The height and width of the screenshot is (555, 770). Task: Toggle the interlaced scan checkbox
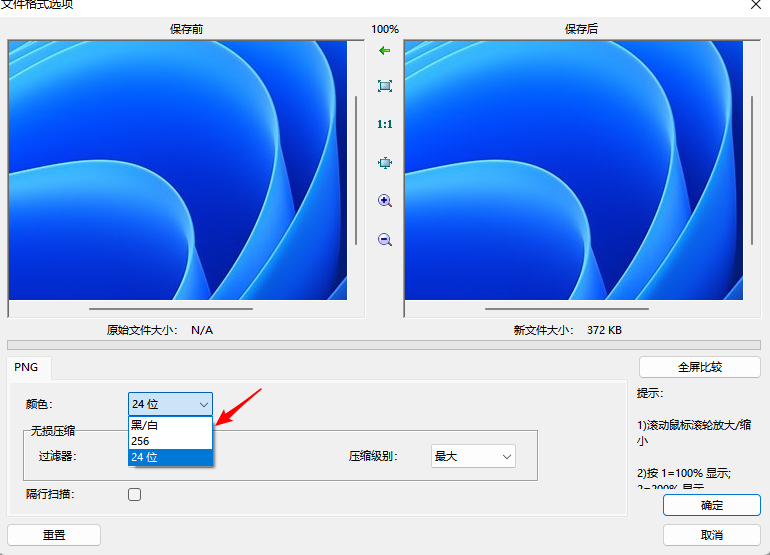click(x=135, y=494)
